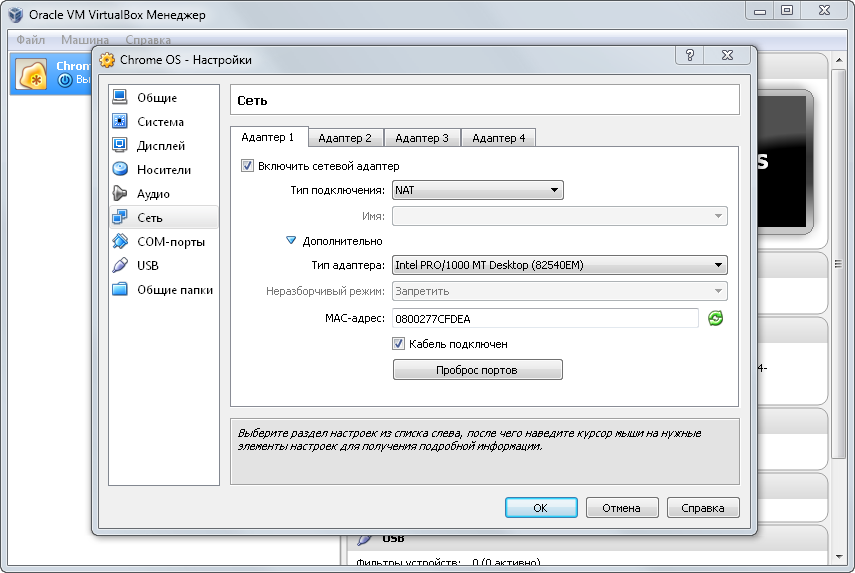This screenshot has height=573, width=855.
Task: Open the Справка menu in VirtualBox Manager
Action: coord(148,40)
